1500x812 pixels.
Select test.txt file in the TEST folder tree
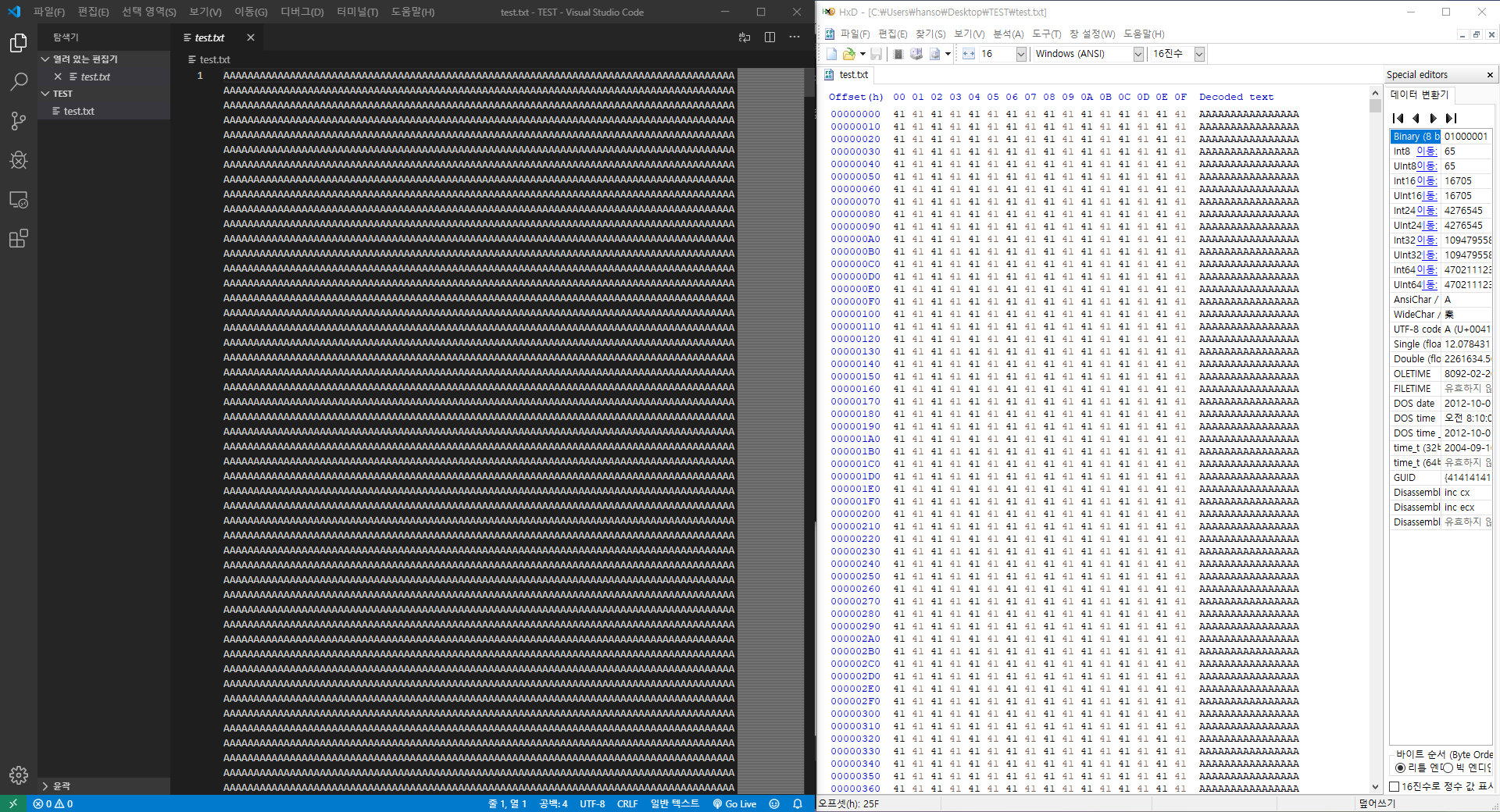point(104,112)
